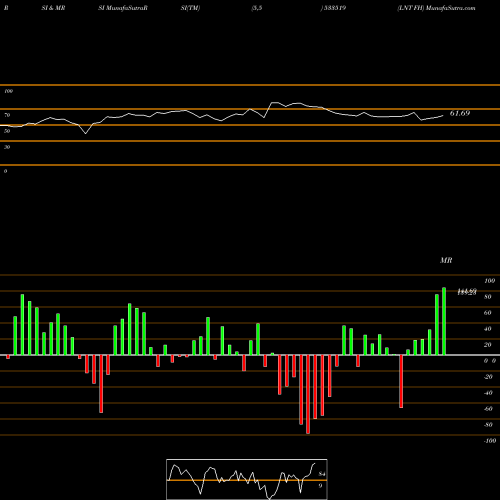The image size is (500, 500).
Task: Click the MR histogram title label
Action: point(446,260)
